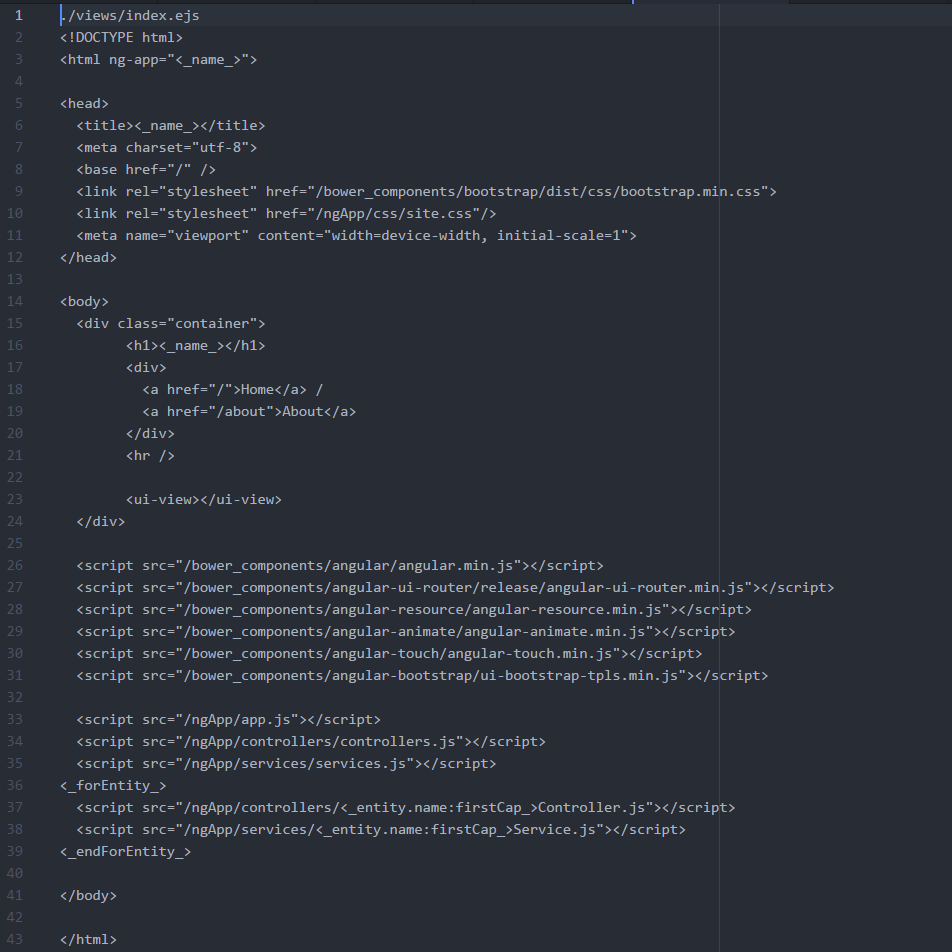Click line number 24 in the gutter
Viewport: 952px width, 952px height.
point(15,522)
